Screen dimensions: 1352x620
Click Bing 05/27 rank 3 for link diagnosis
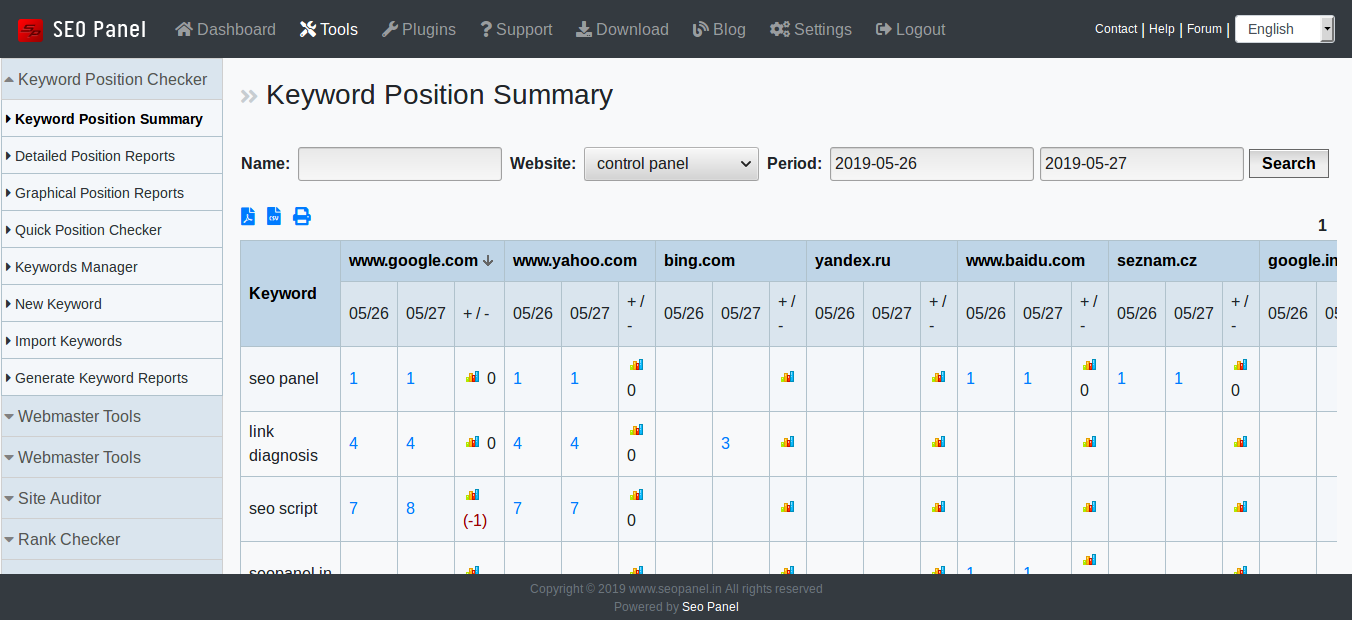coord(725,443)
